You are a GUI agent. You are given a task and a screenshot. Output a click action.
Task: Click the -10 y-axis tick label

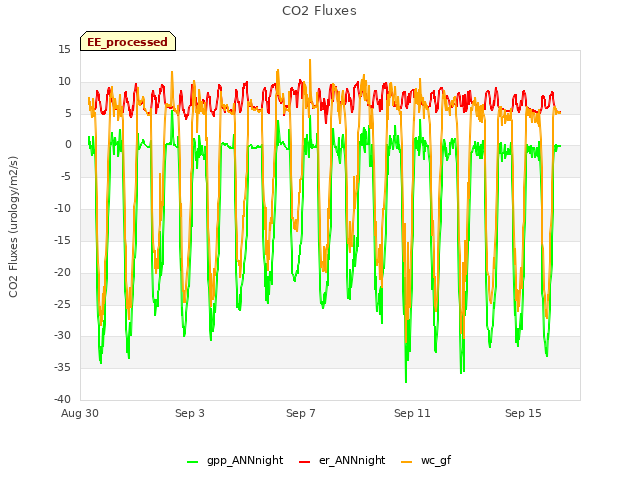[62, 209]
